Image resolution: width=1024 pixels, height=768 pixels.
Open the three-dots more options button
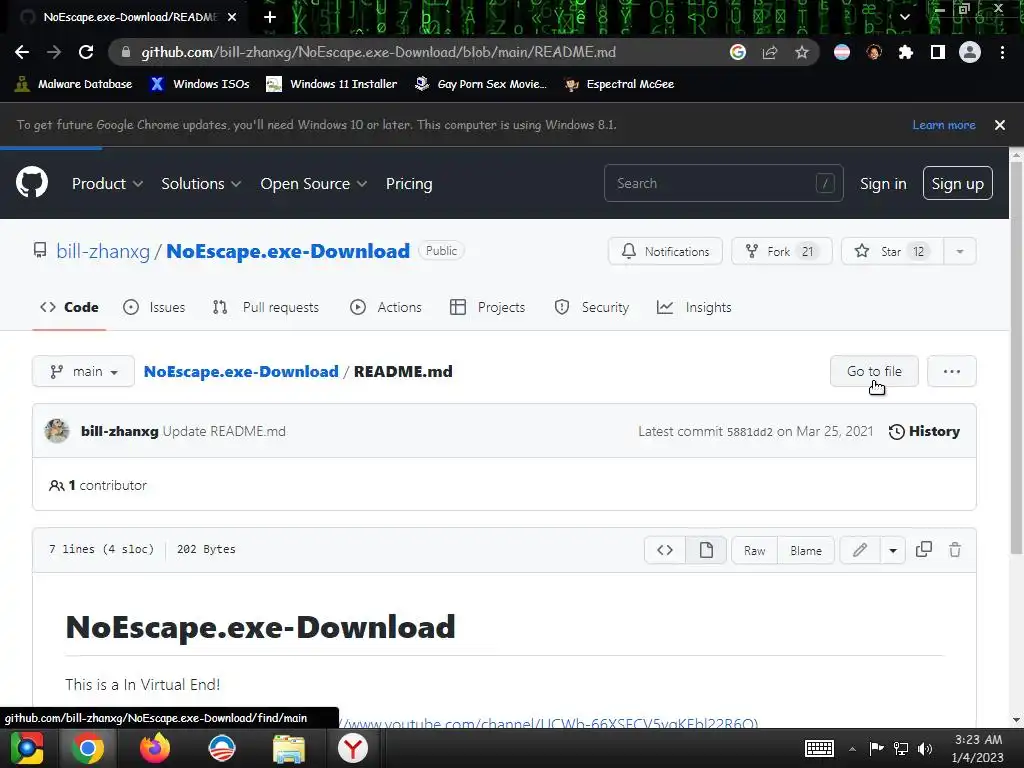point(952,371)
